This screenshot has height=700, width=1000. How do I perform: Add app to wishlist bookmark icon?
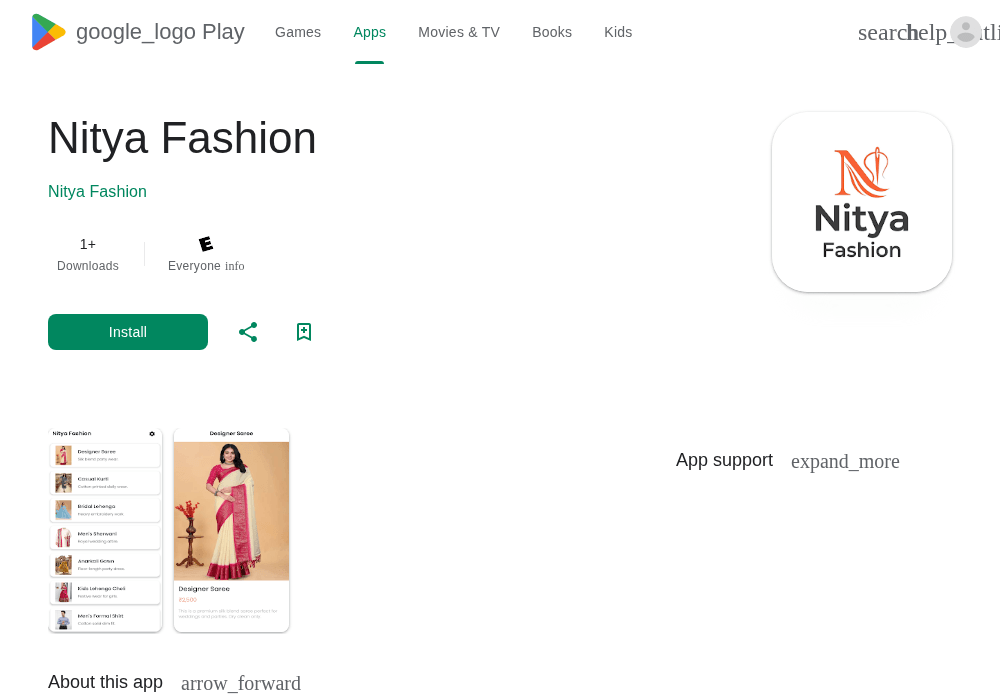[x=304, y=332]
